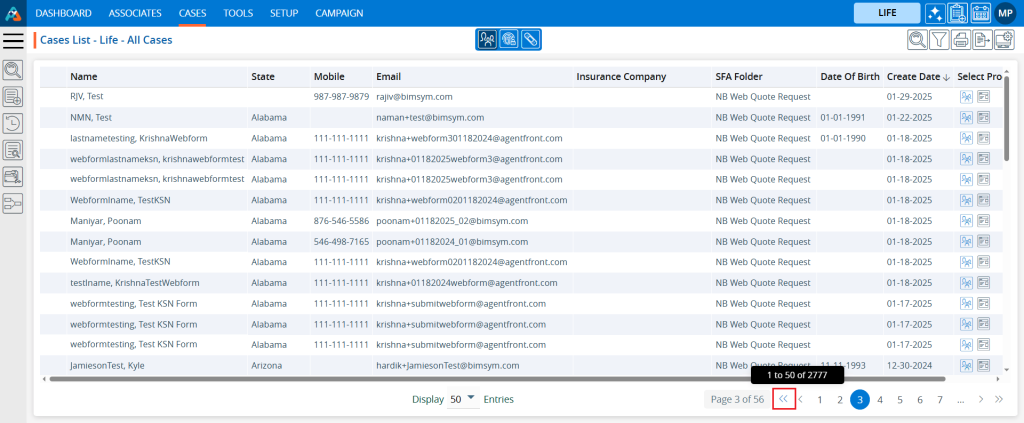Open the calendar icon in header
The image size is (1024, 423).
click(x=980, y=13)
